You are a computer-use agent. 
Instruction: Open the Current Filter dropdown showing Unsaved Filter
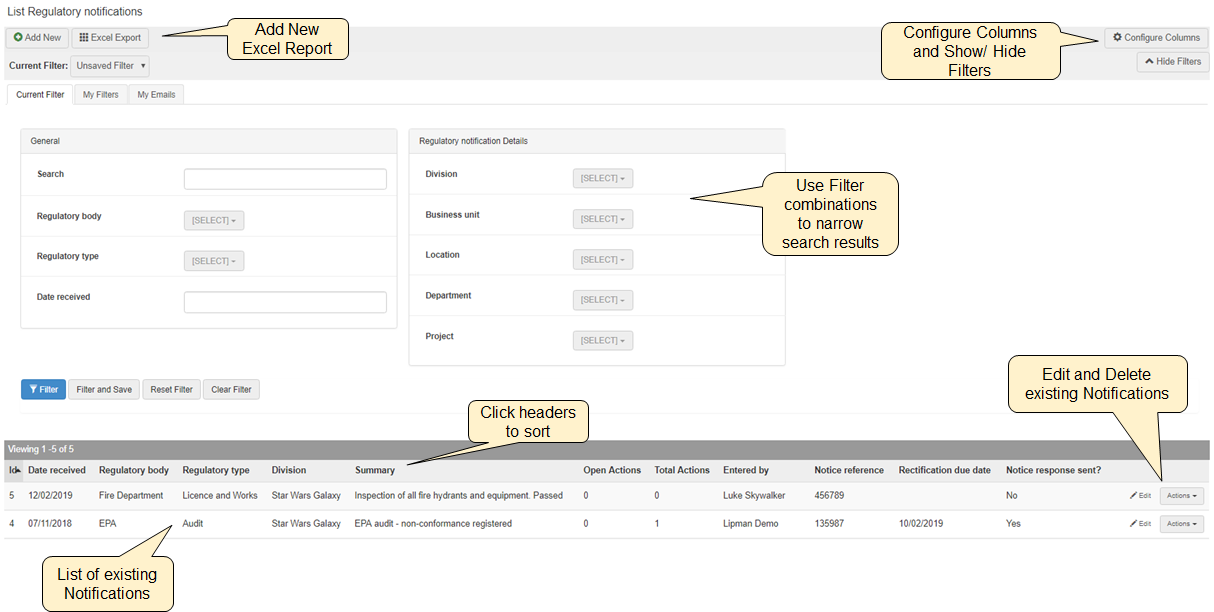point(110,66)
